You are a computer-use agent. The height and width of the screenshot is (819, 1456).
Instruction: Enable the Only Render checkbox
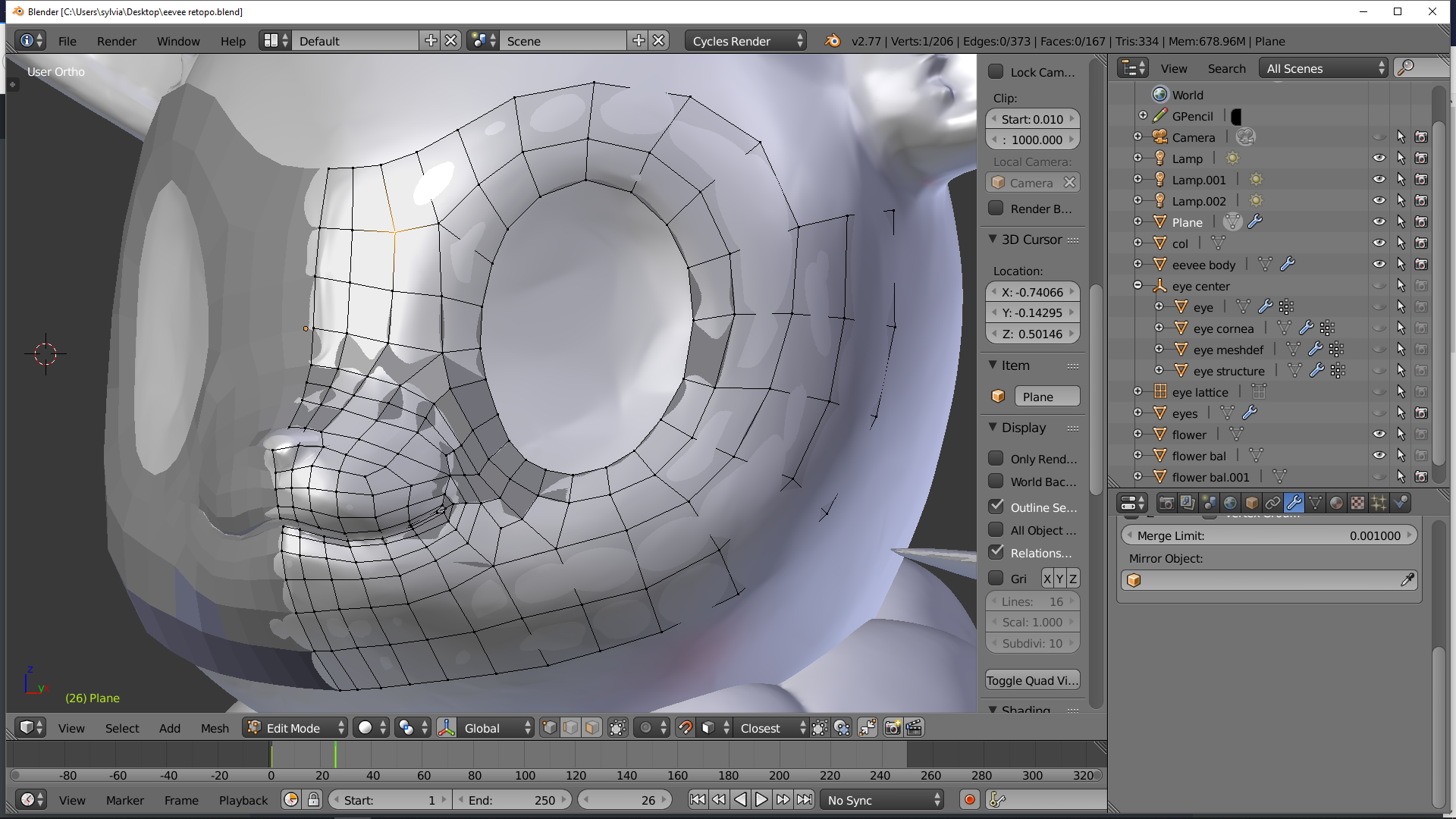[x=996, y=458]
